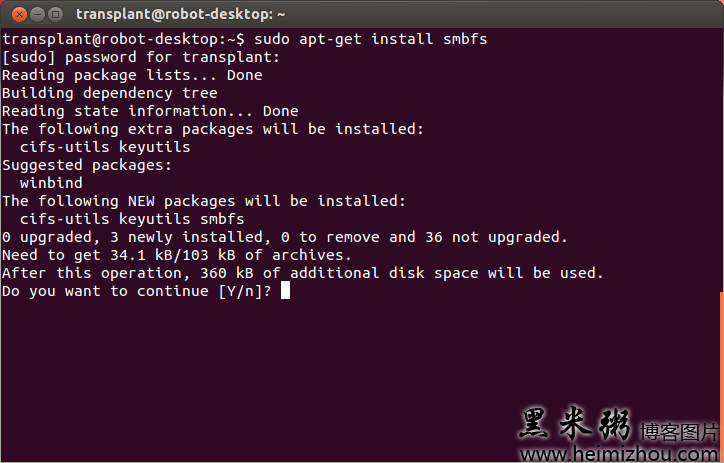
Task: Click the Reading state information... Done line
Action: pyautogui.click(x=150, y=111)
